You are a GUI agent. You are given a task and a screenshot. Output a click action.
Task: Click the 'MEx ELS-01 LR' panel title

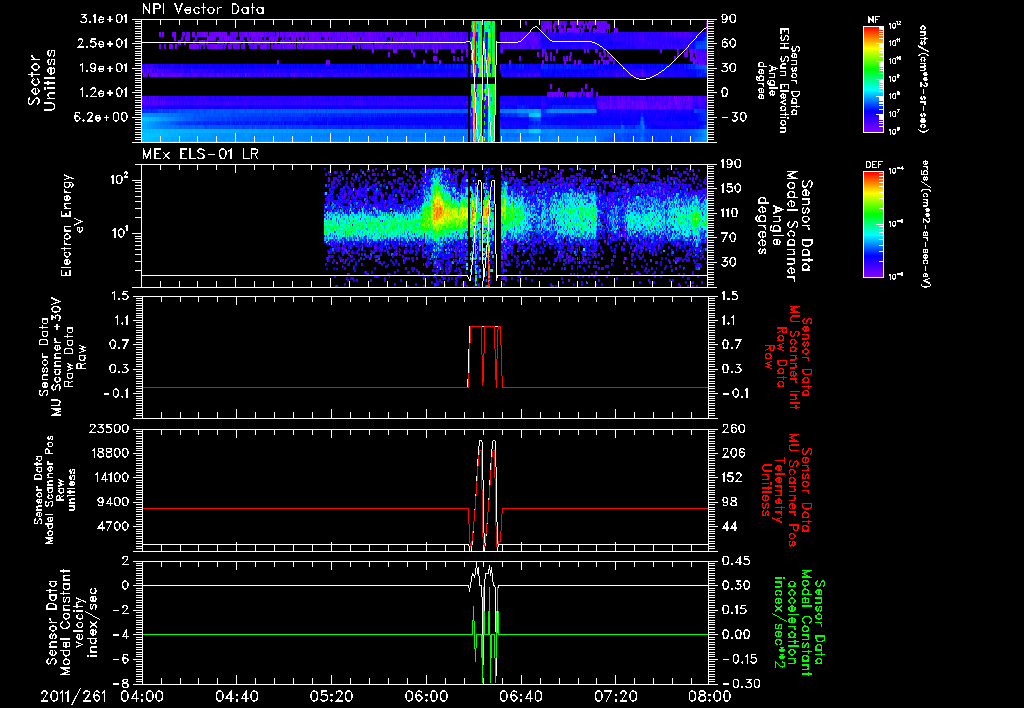click(198, 154)
